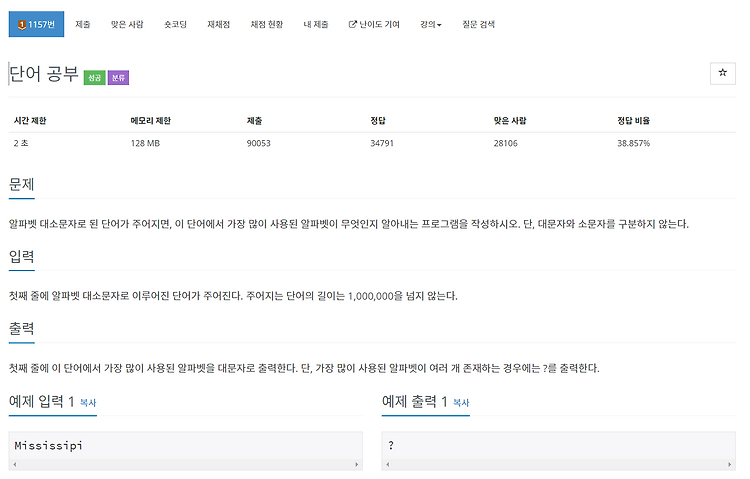Viewport: 750px width, 479px height.
Task: Click the 128 MB memory limit value
Action: click(145, 143)
